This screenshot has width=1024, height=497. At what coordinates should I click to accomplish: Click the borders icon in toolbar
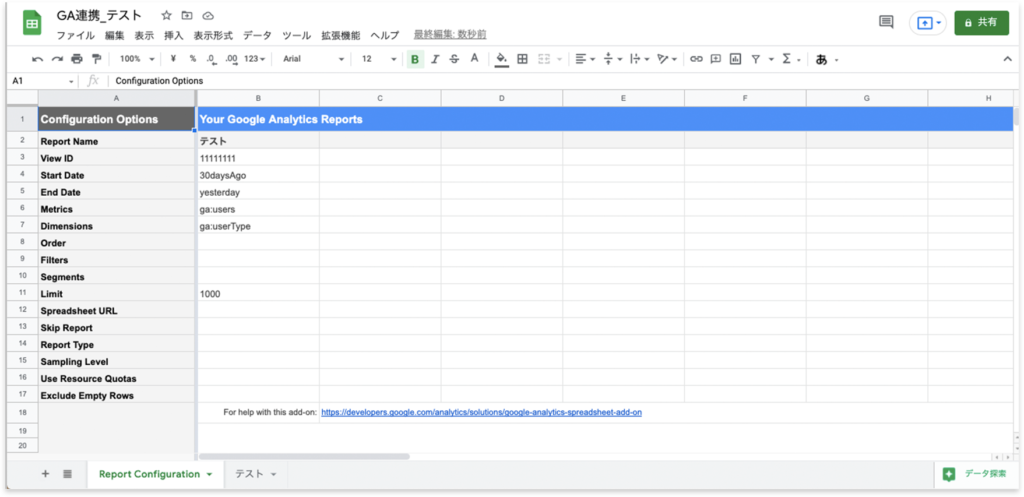[522, 59]
